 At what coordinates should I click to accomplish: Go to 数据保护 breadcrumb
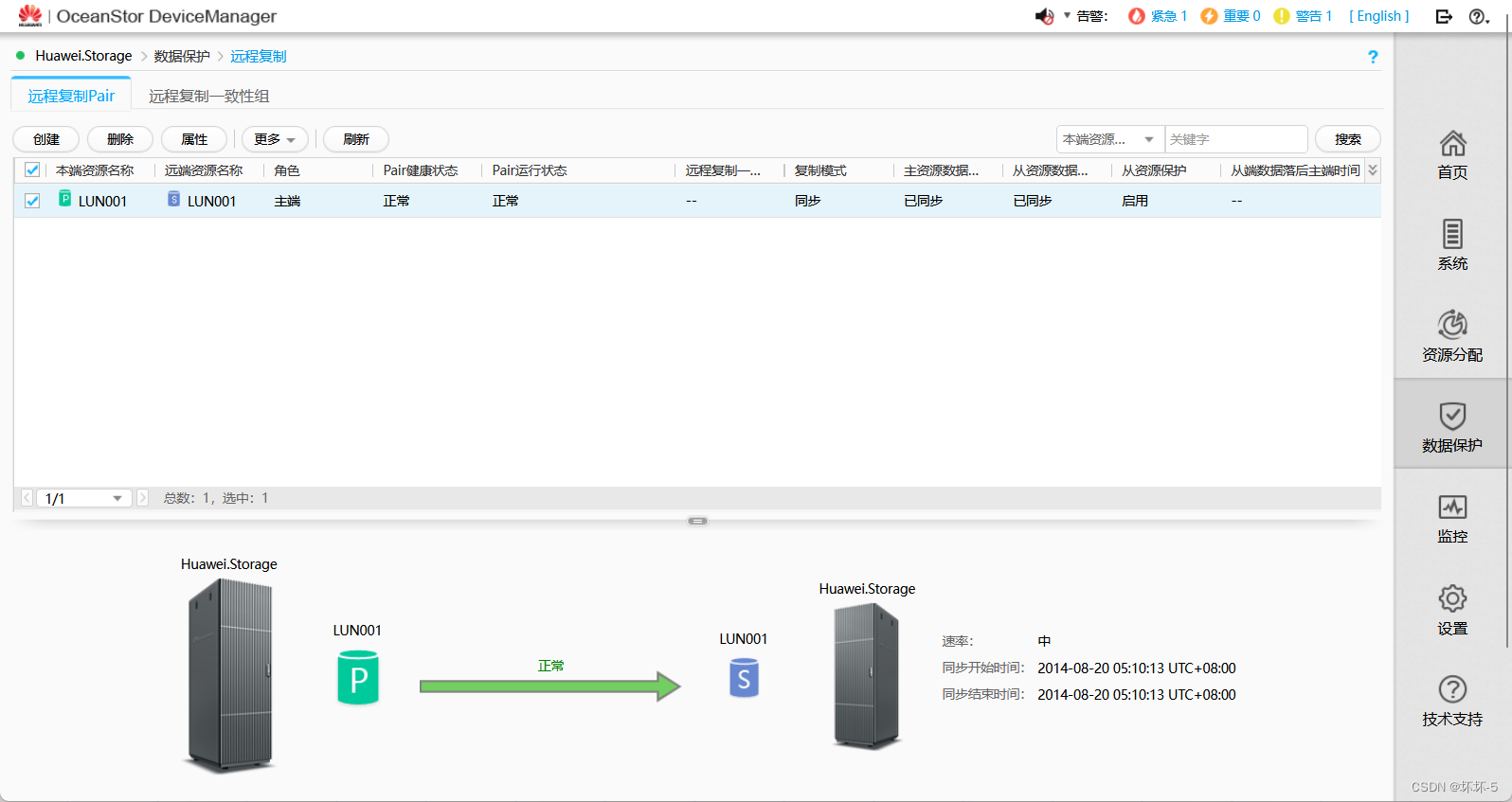[182, 56]
